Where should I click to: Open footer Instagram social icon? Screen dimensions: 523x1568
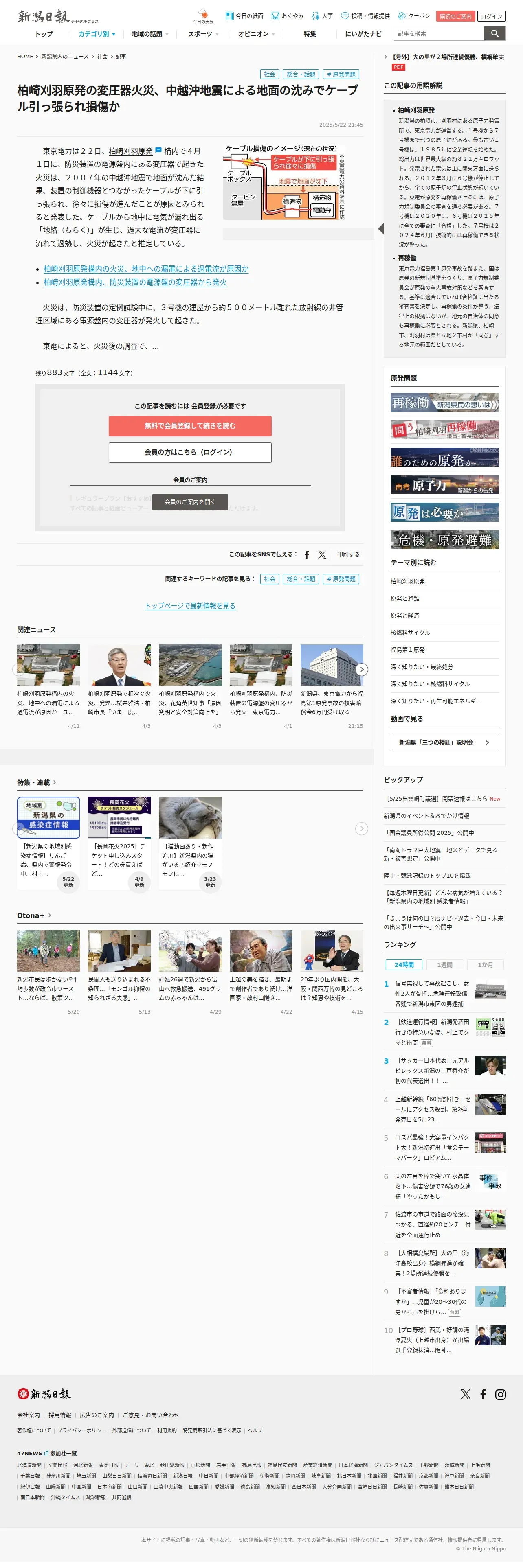501,1394
